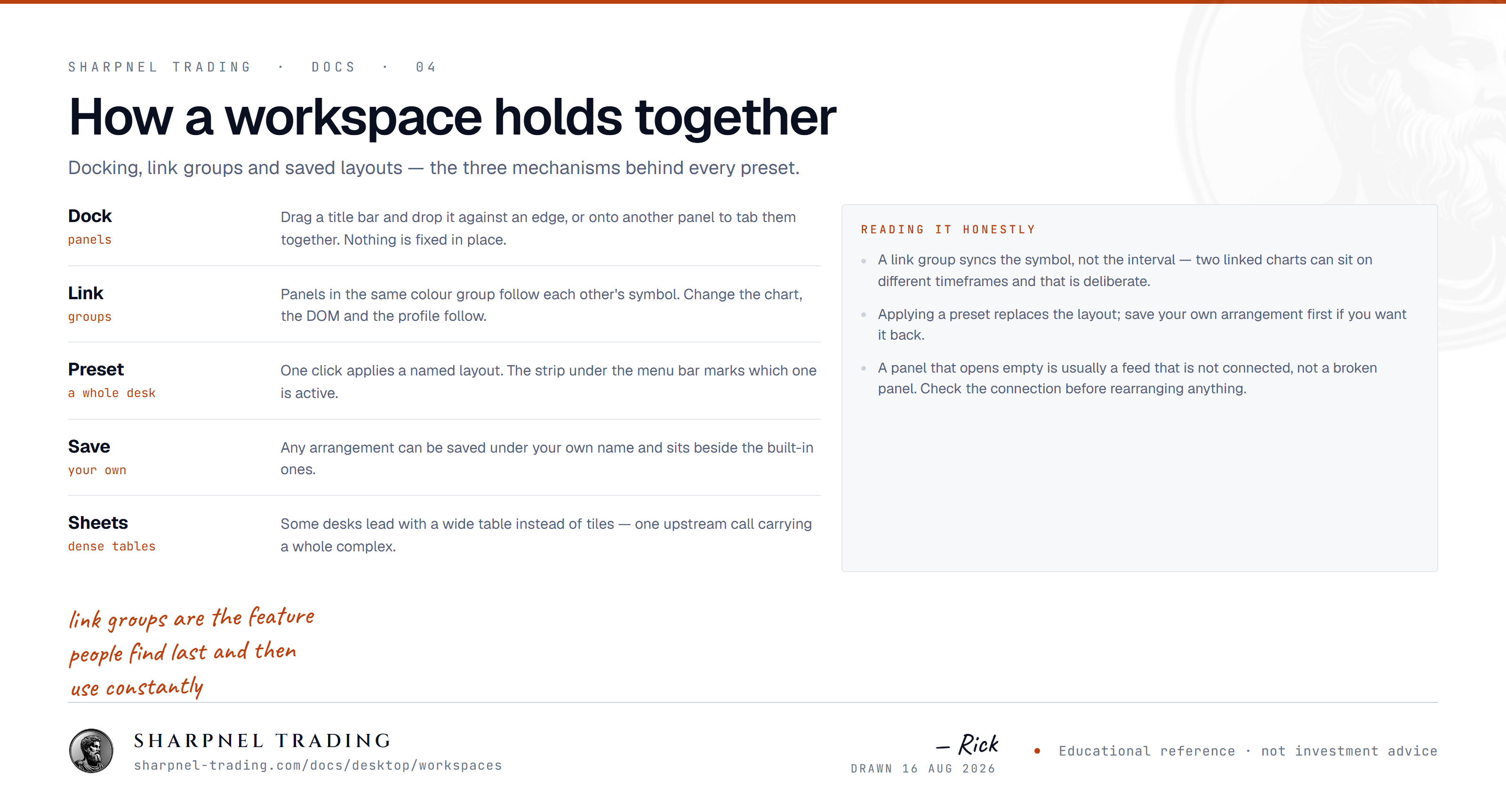The image size is (1506, 812).
Task: Select the Link heading
Action: 85,293
